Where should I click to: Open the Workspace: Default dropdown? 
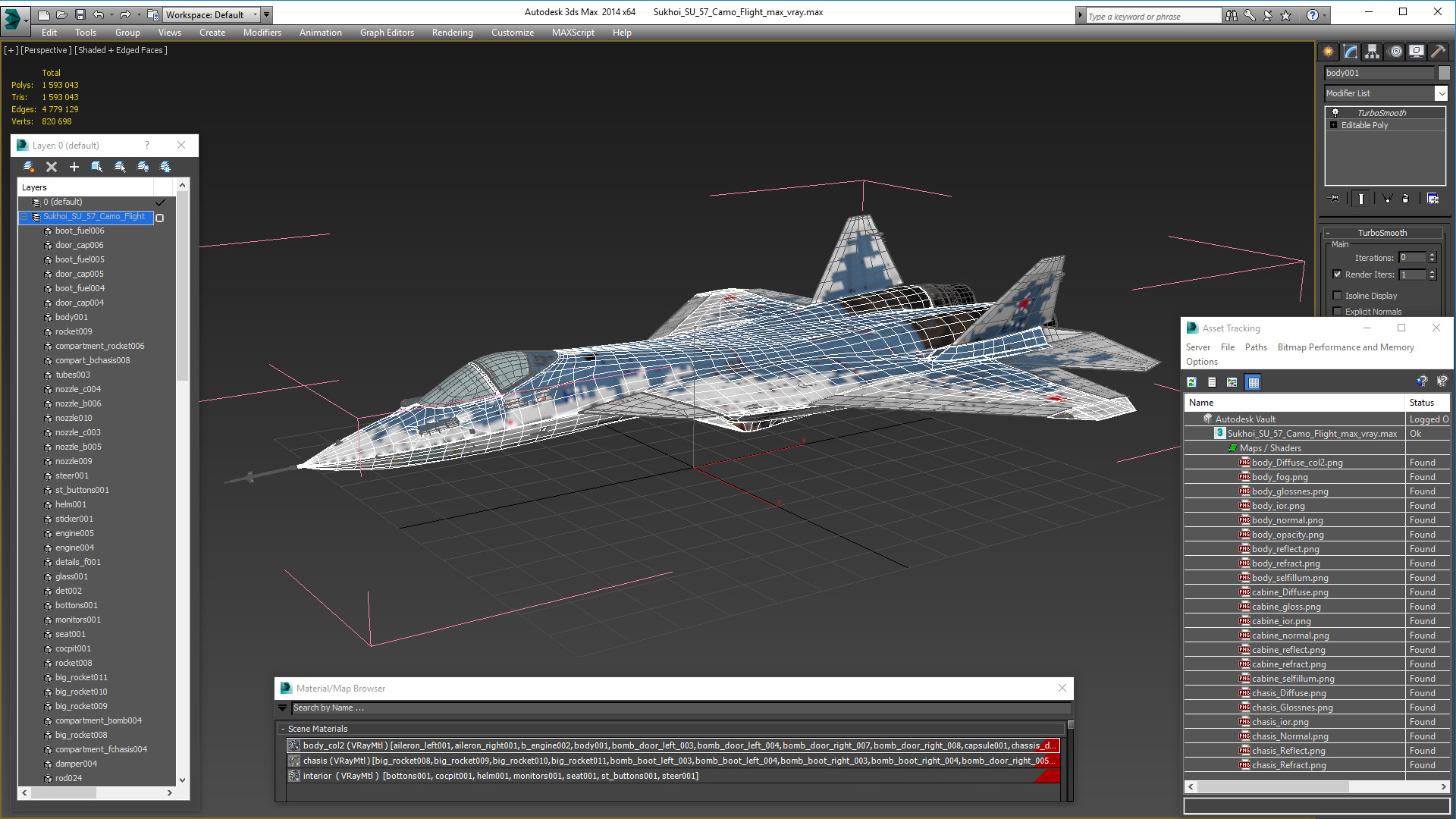pyautogui.click(x=255, y=14)
